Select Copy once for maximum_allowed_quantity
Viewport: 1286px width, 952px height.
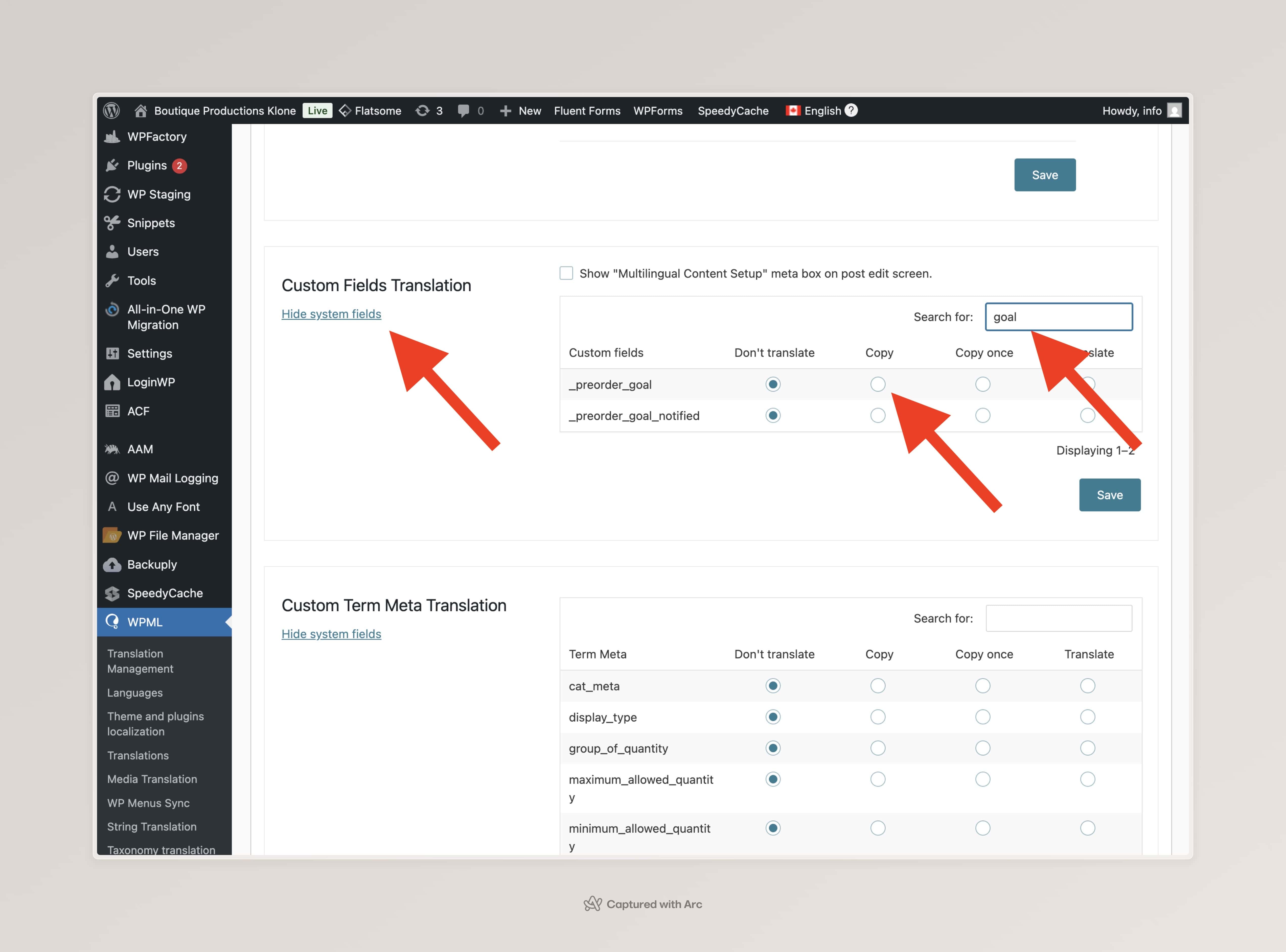[983, 779]
